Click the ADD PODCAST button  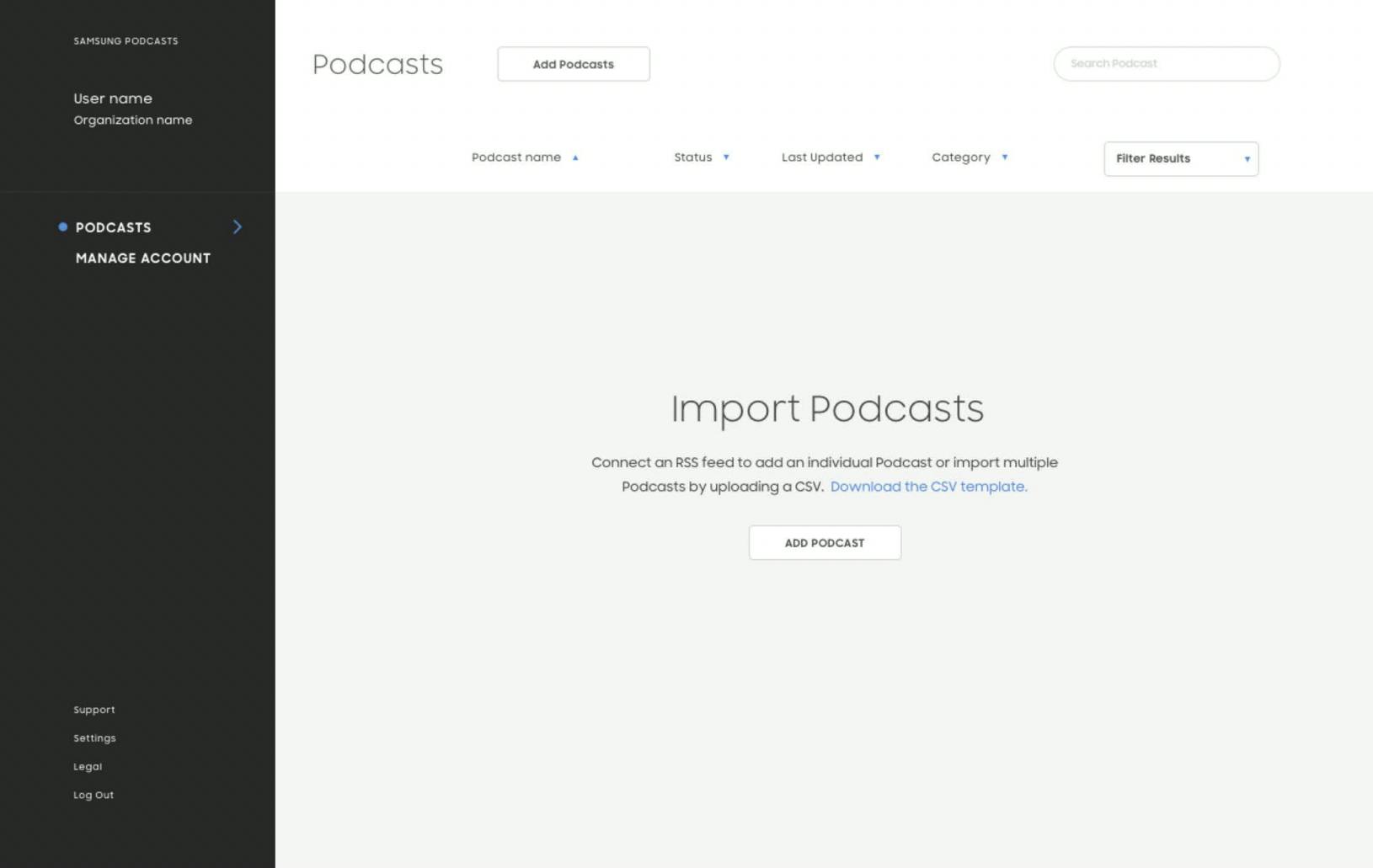(824, 542)
